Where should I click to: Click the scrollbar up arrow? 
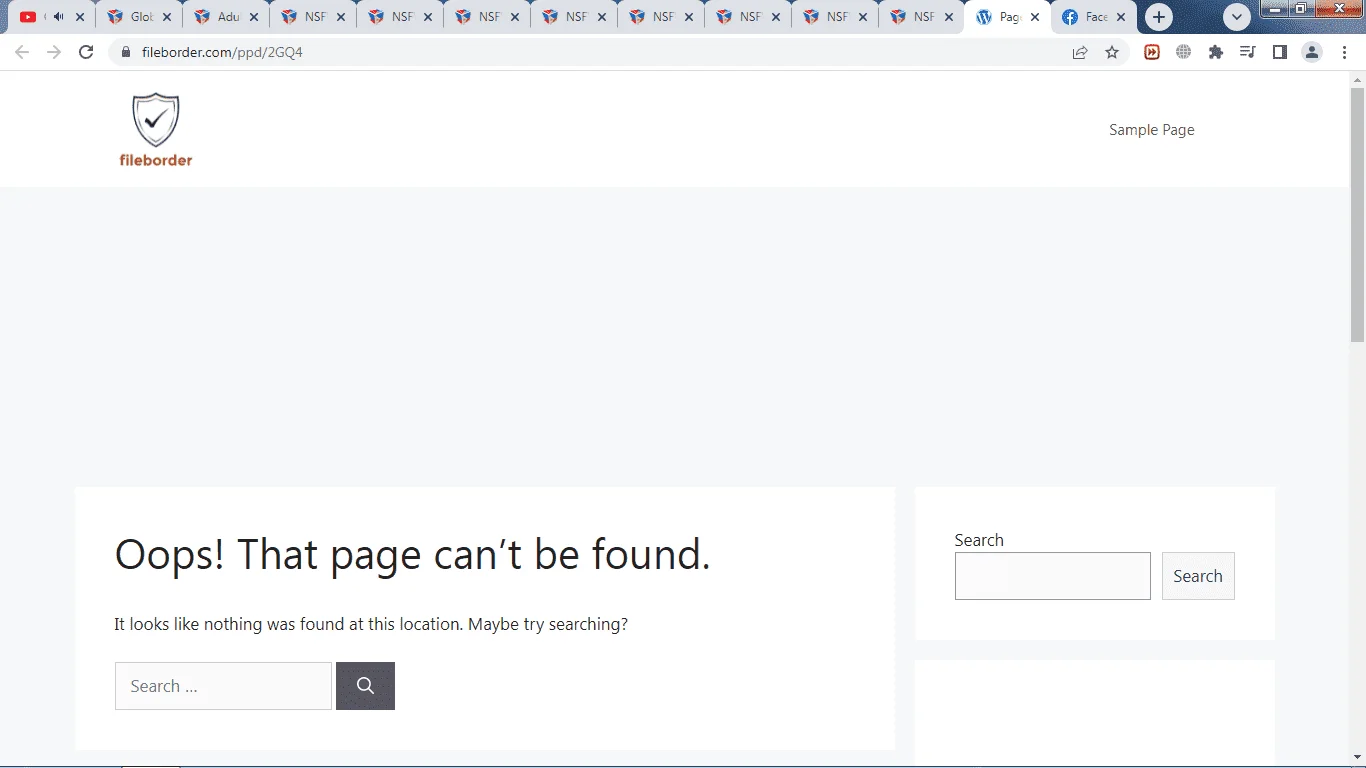pos(1357,78)
